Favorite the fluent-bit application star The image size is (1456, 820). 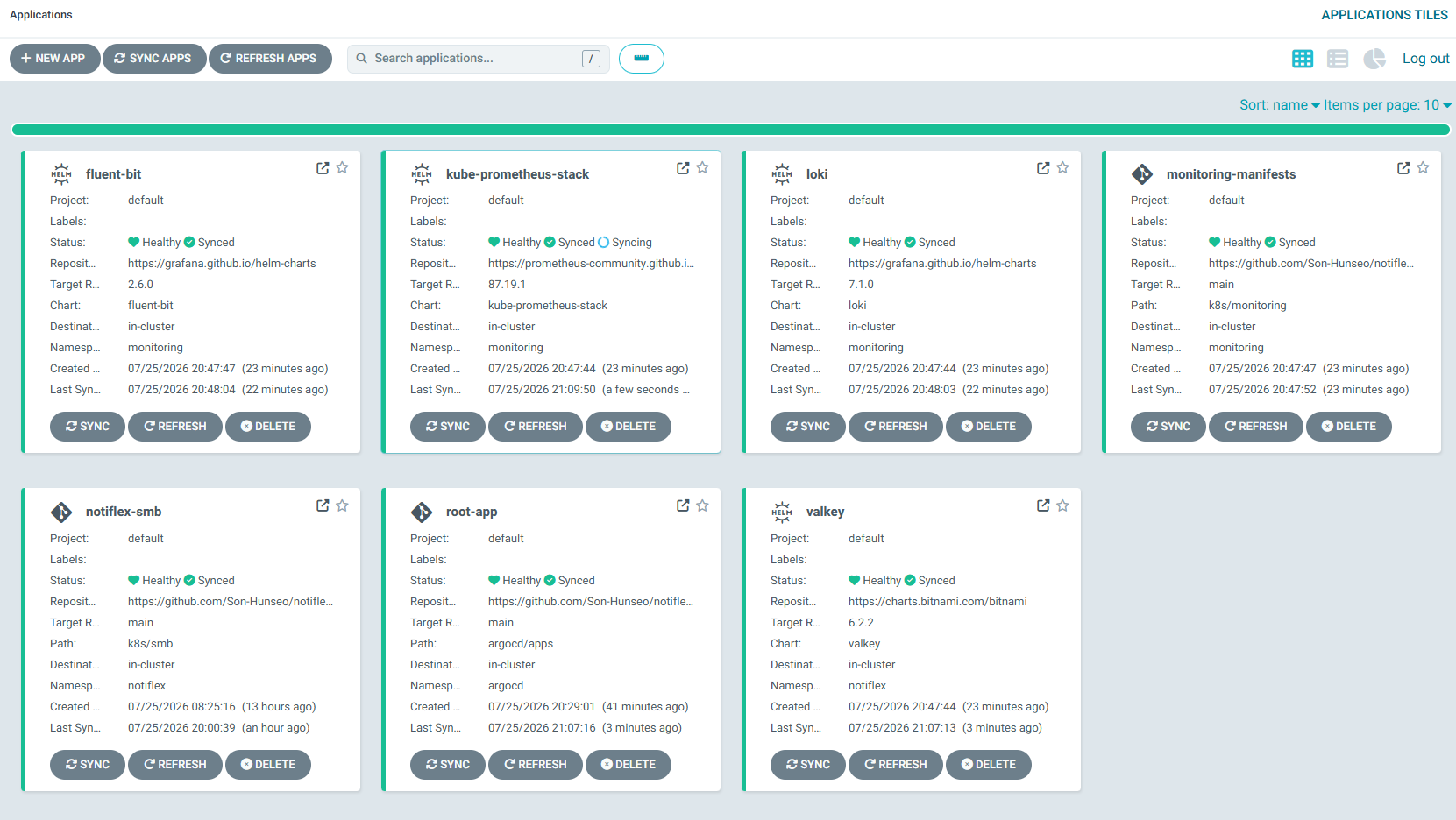point(343,167)
